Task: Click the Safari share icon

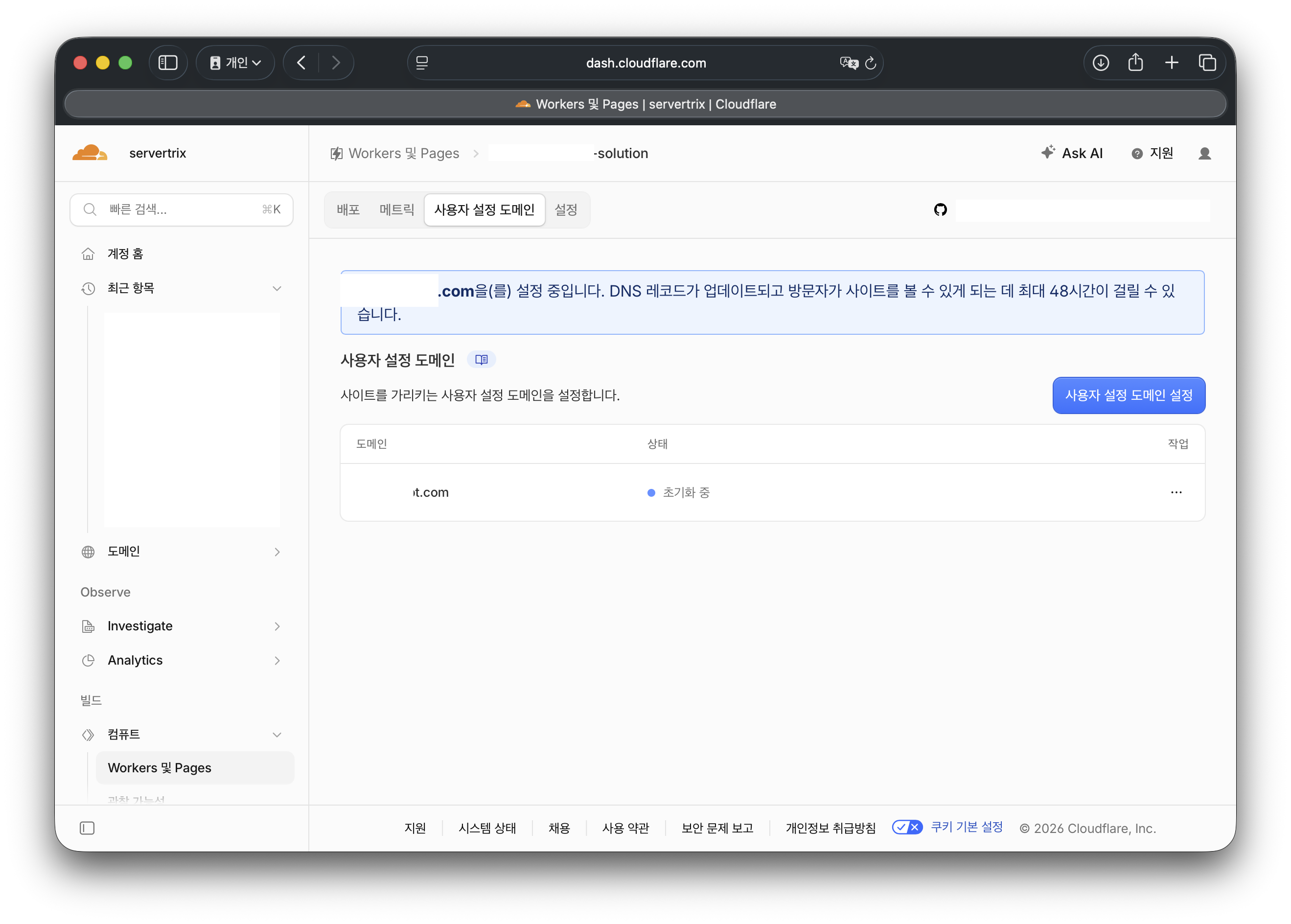Action: 1136,62
